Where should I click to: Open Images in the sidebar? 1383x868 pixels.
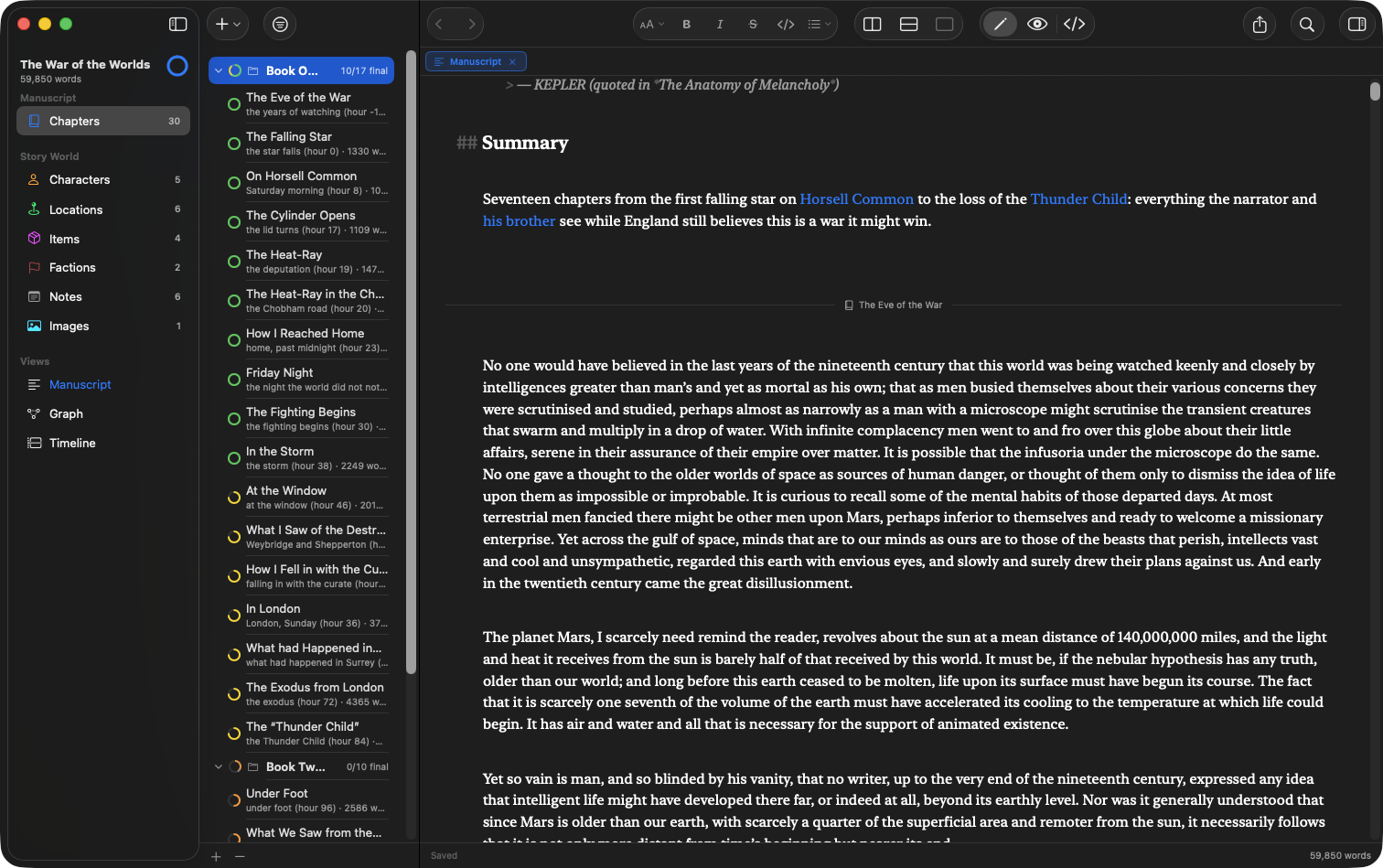103,327
